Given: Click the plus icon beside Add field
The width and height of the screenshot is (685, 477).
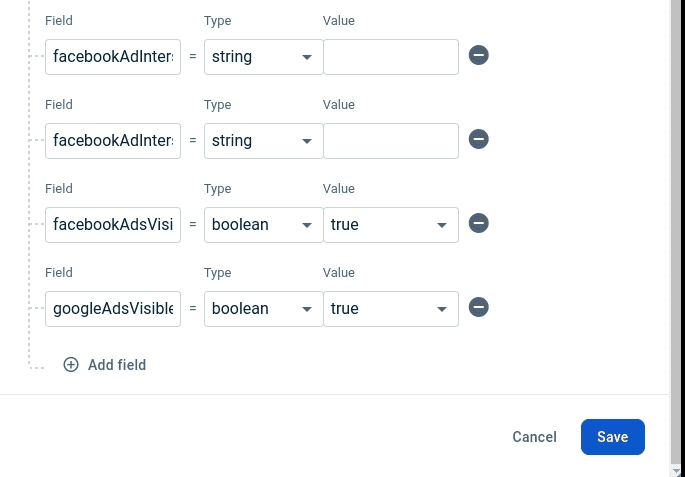Looking at the screenshot, I should (x=71, y=365).
